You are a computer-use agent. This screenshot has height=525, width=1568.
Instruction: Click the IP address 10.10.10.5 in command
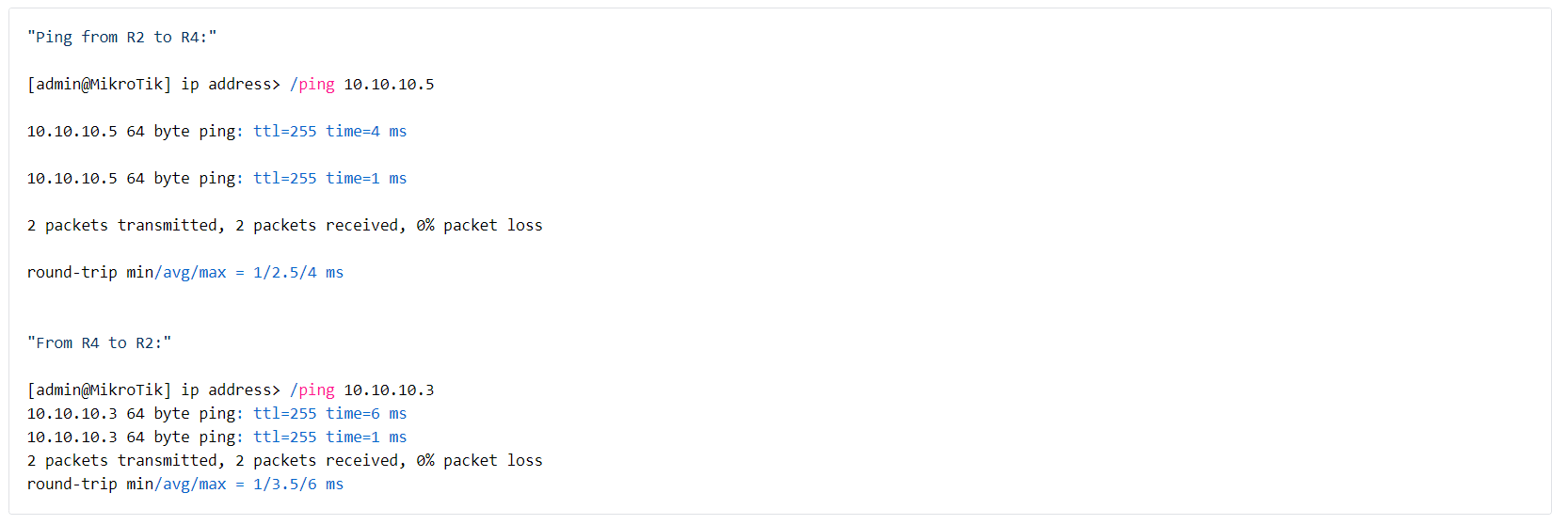tap(389, 84)
